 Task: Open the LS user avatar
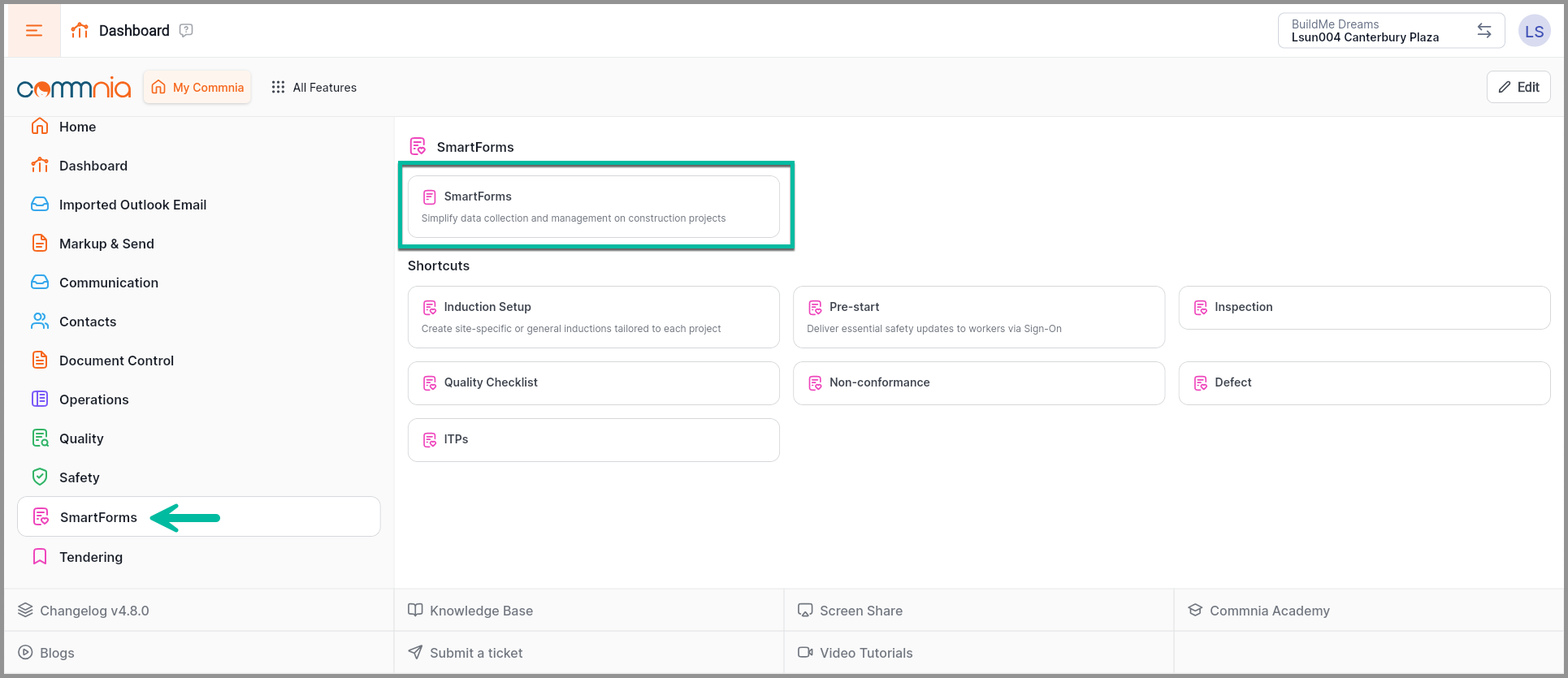pos(1534,32)
